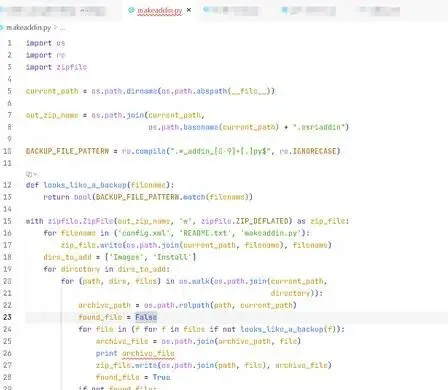
Task: Close the makeaddin.py tab
Action: coord(189,10)
